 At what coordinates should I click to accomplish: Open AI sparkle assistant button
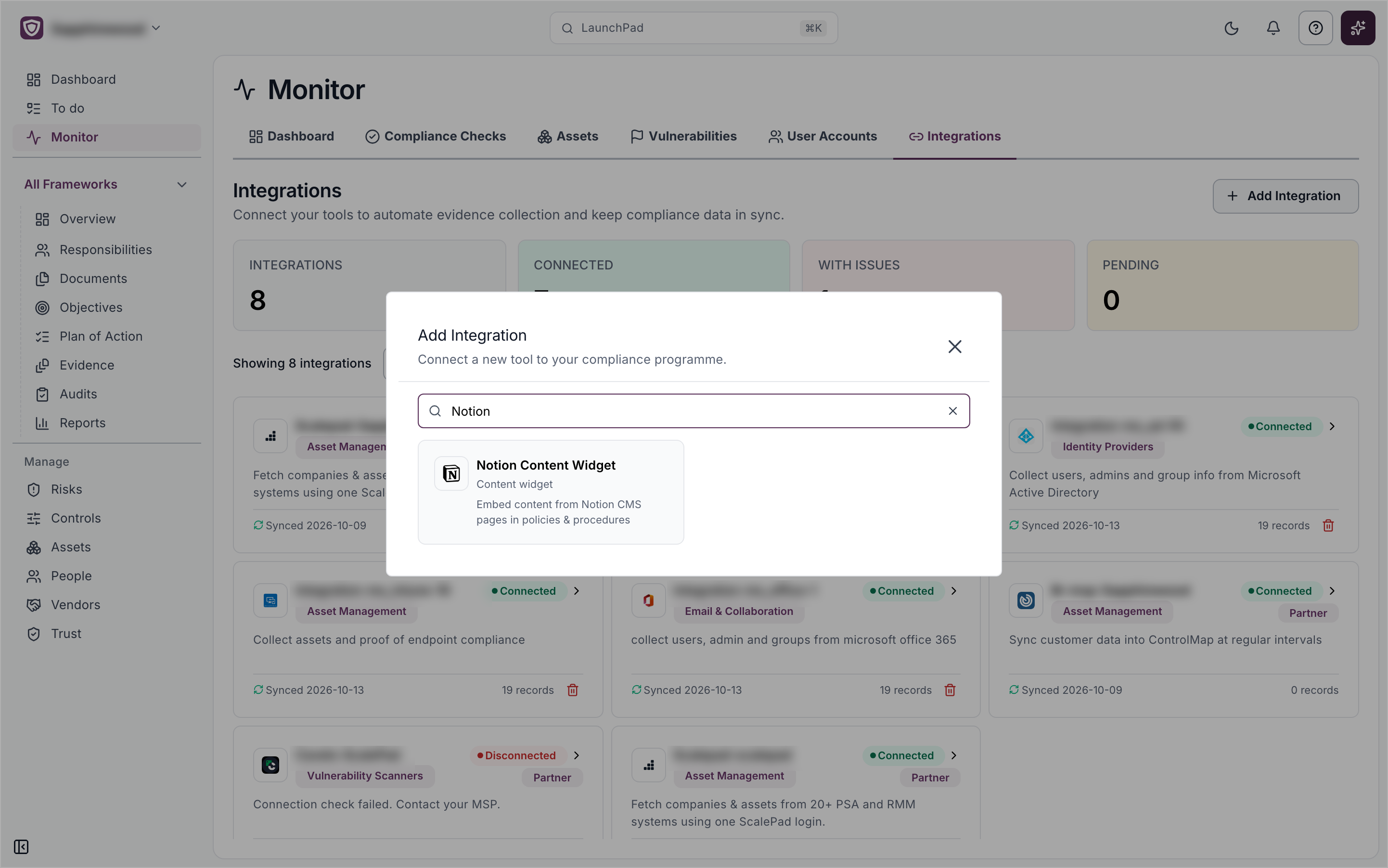(x=1358, y=28)
